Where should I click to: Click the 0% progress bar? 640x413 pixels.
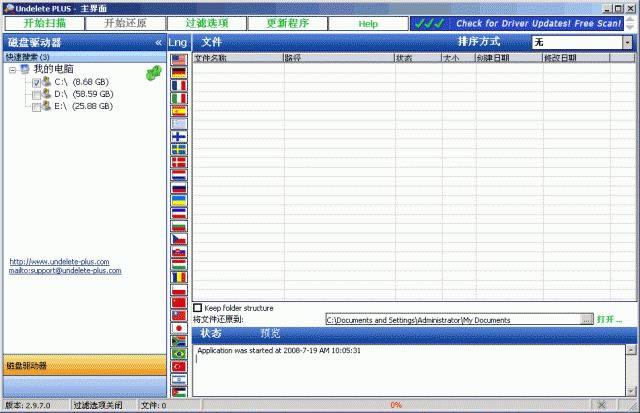pos(396,405)
